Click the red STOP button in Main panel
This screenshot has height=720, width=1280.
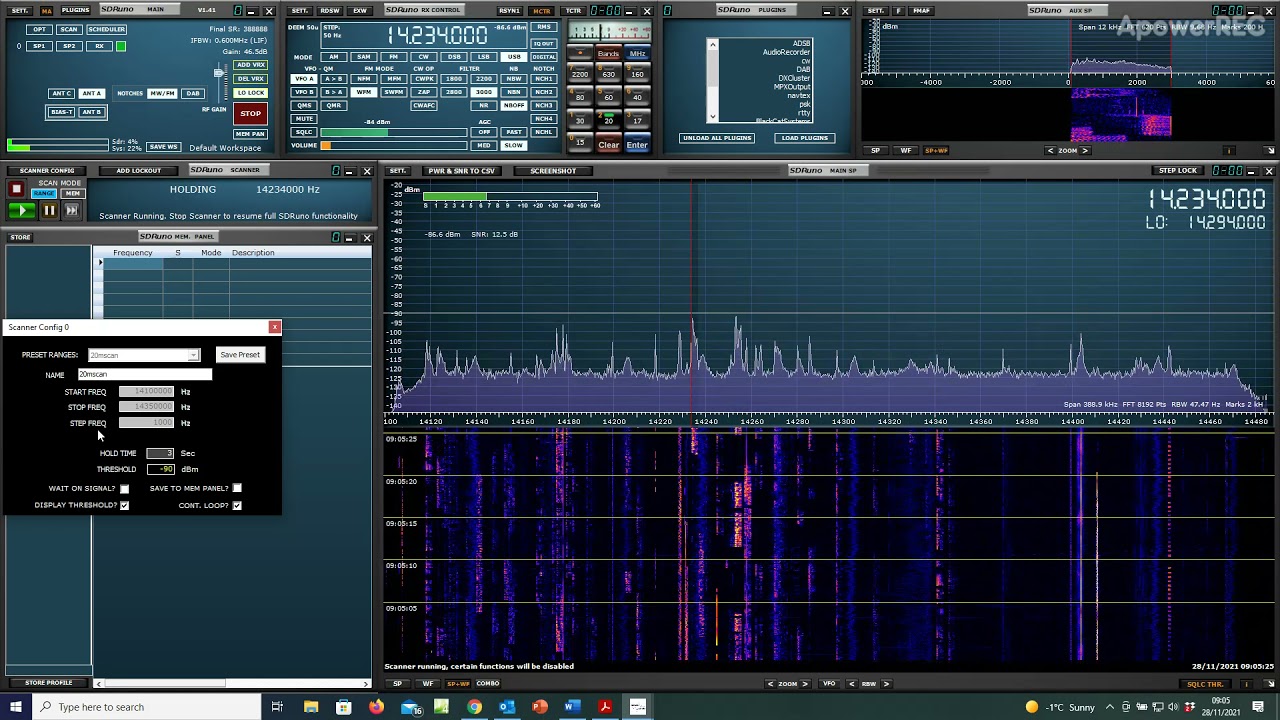250,113
